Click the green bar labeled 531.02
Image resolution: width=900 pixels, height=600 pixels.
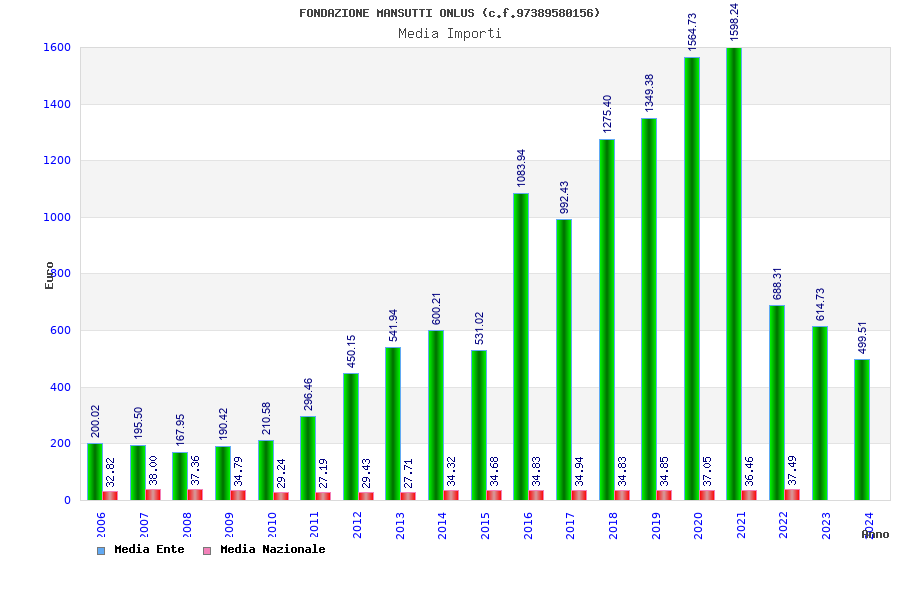pos(479,425)
